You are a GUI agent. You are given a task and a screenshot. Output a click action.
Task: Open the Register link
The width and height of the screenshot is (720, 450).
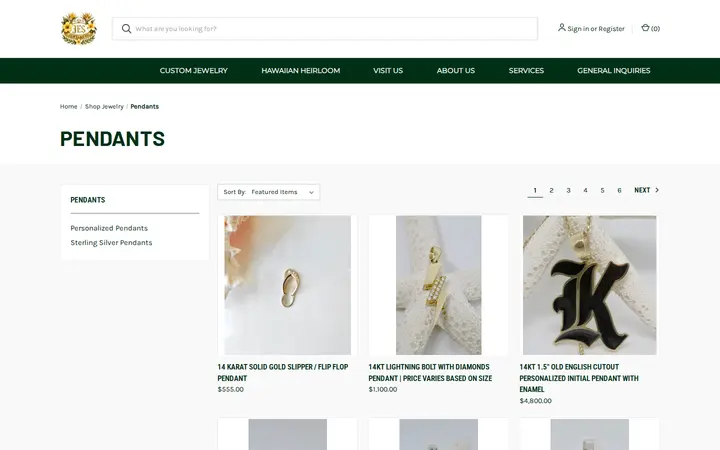tap(611, 28)
